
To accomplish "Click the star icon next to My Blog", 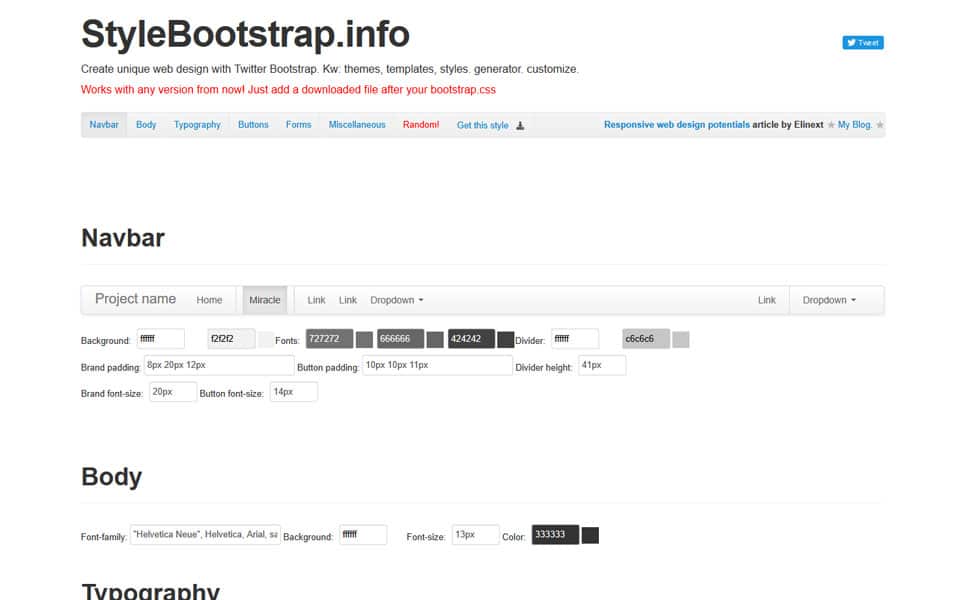I will pyautogui.click(x=833, y=124).
